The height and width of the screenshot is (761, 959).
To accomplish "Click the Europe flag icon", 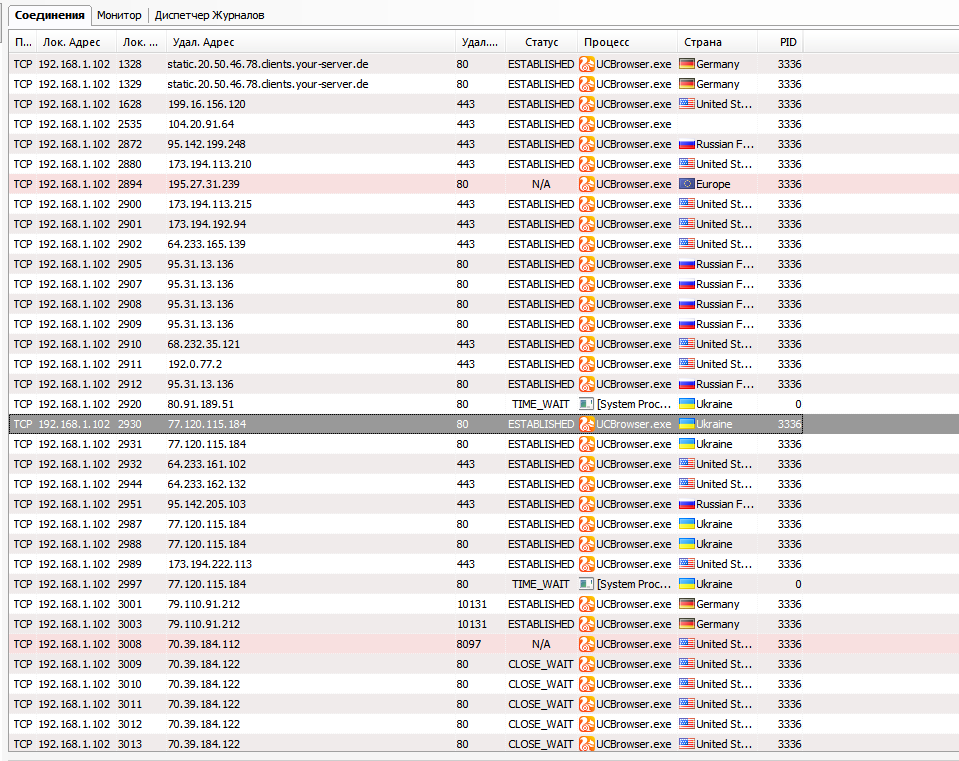I will click(x=687, y=184).
